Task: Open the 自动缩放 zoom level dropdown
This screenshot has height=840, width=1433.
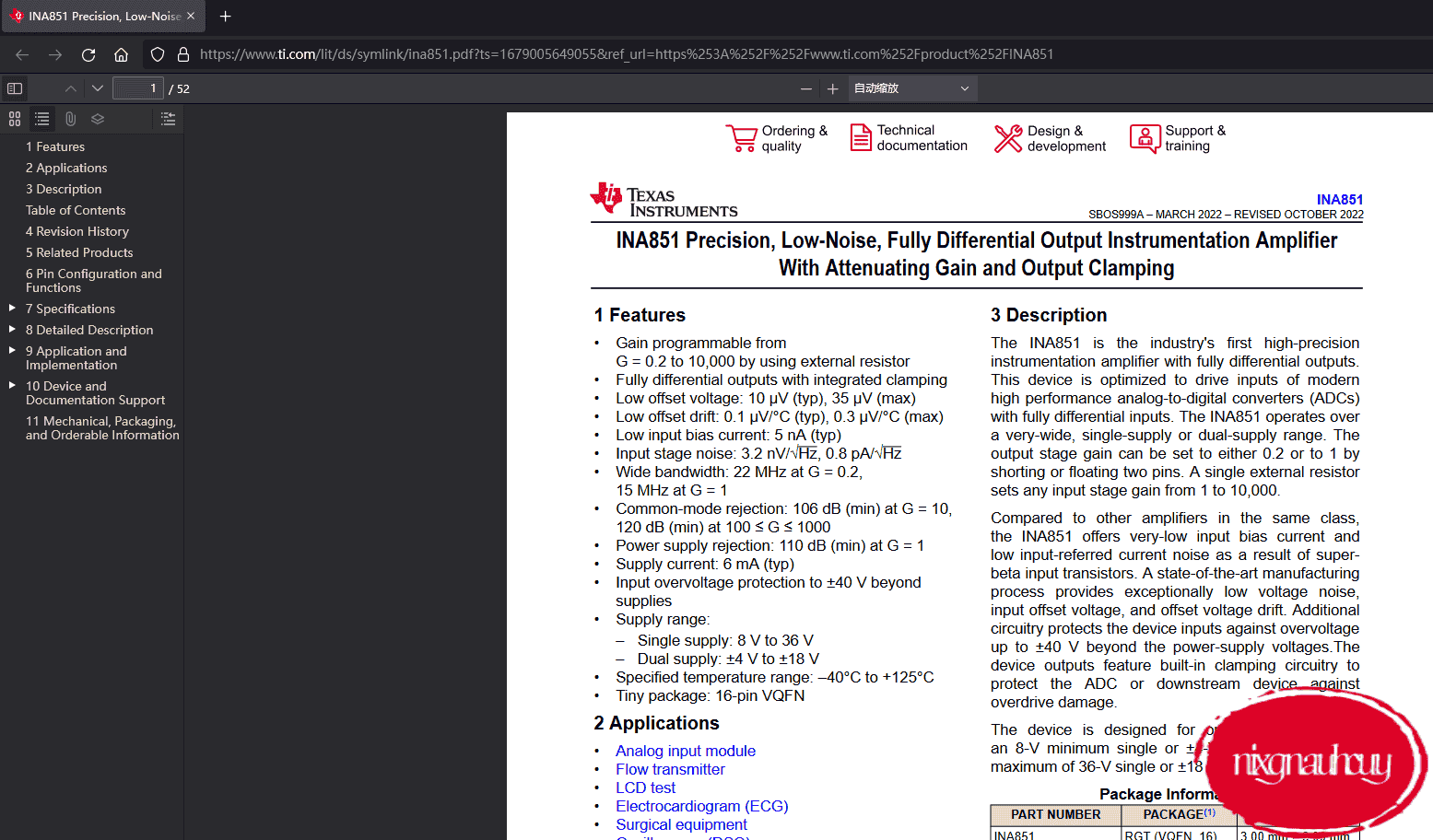Action: coord(911,88)
